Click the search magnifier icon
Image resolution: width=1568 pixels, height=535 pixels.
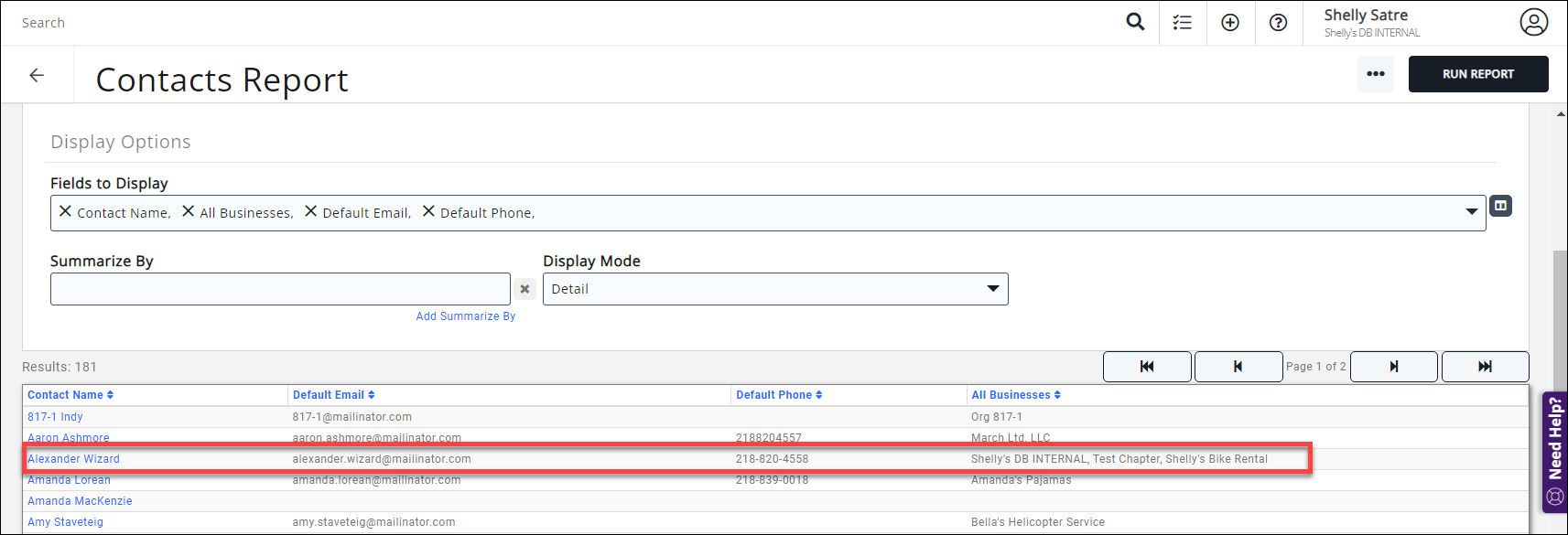tap(1135, 22)
